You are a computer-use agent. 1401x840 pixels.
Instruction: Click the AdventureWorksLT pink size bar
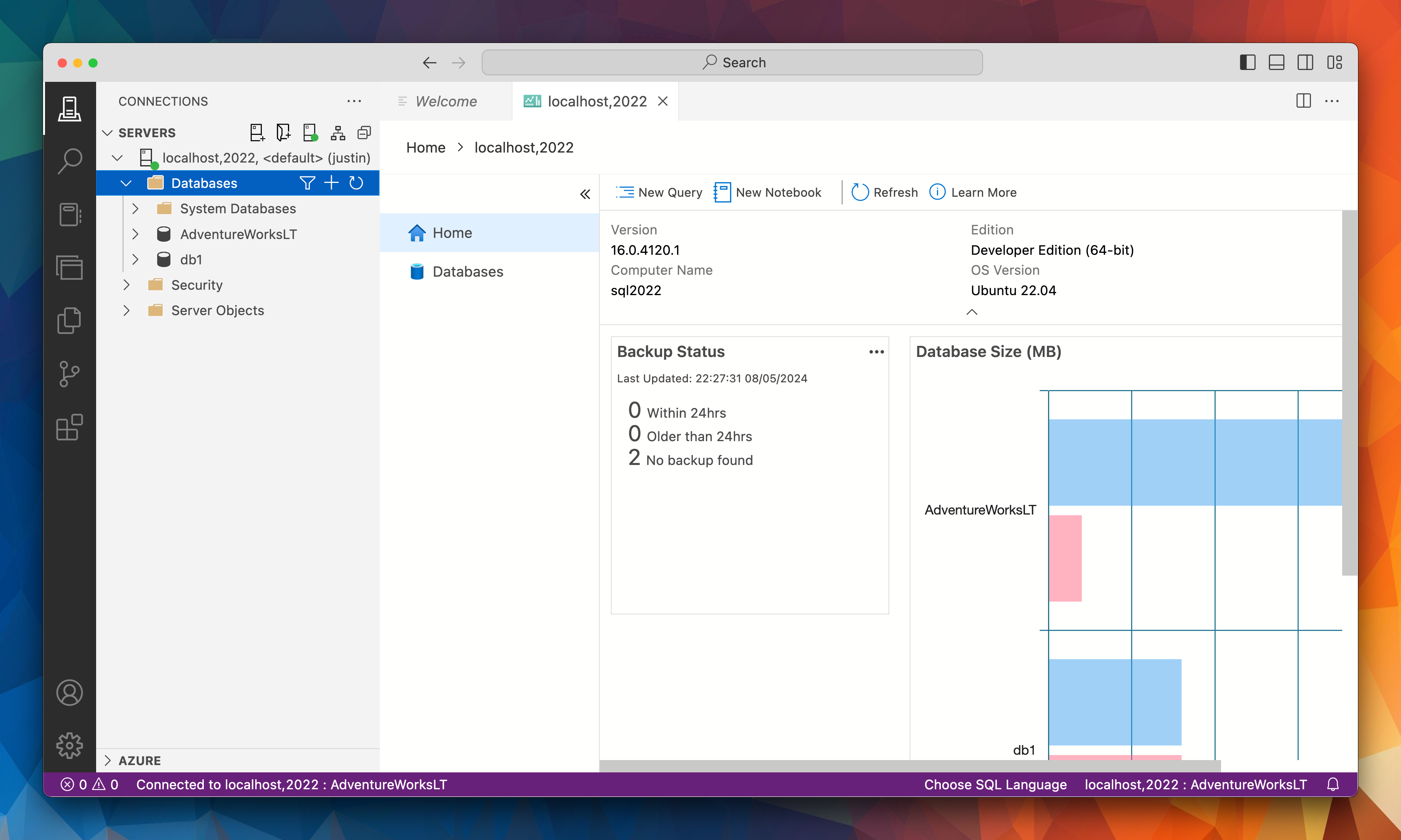(1065, 558)
